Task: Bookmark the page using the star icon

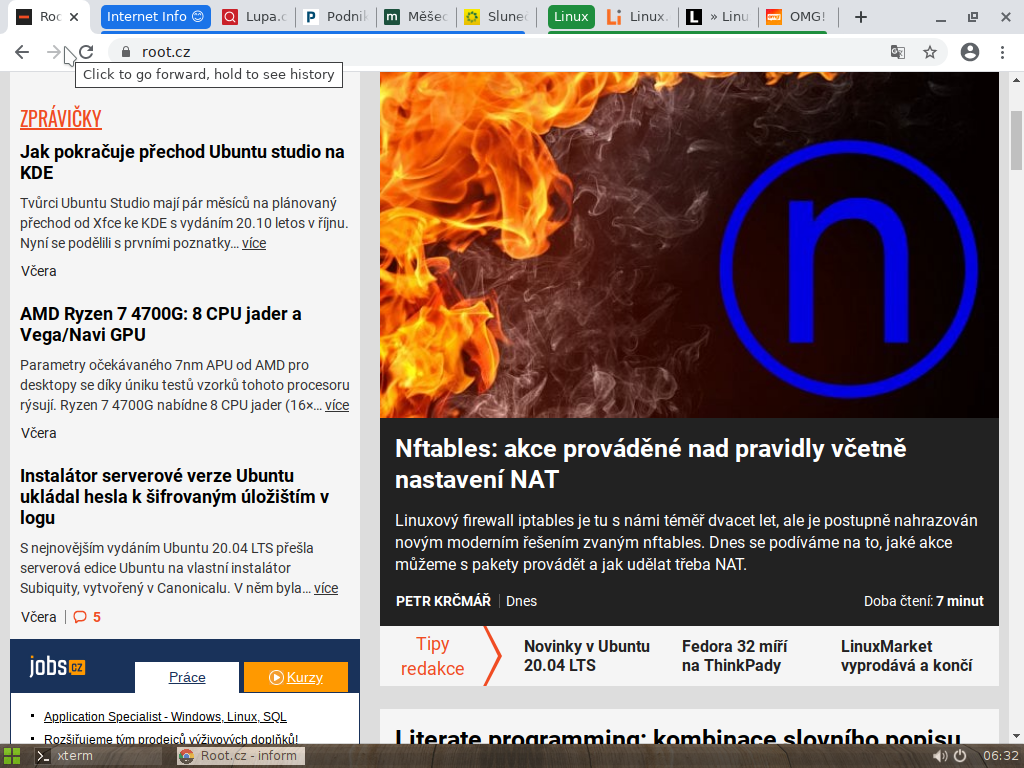Action: pyautogui.click(x=931, y=51)
